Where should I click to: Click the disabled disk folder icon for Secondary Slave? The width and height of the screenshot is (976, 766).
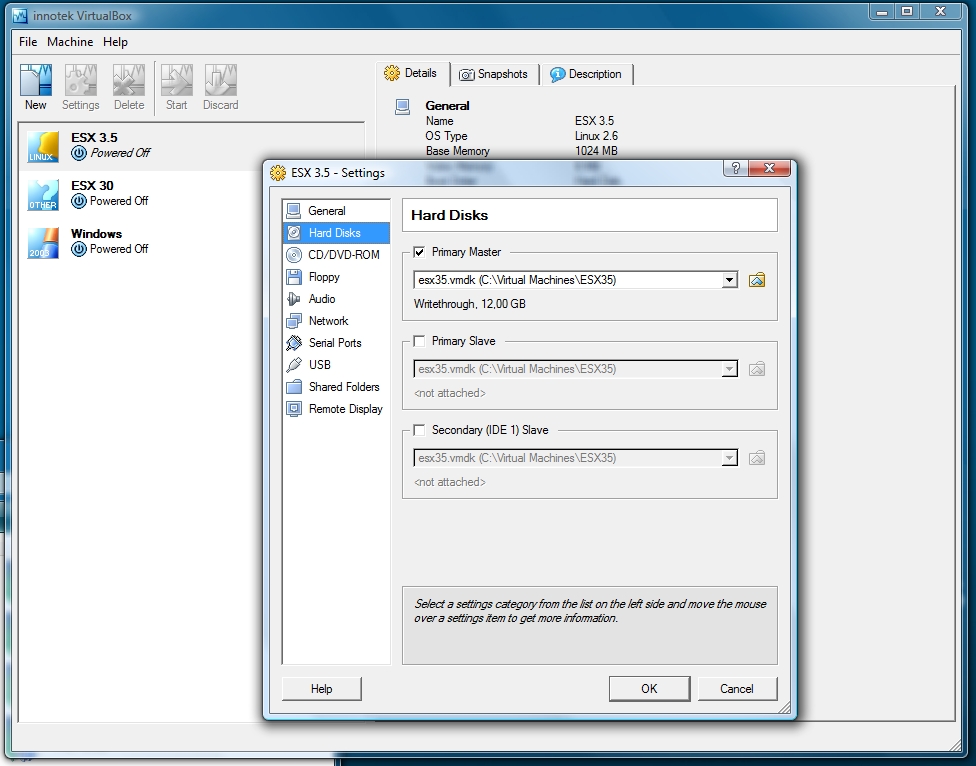757,458
